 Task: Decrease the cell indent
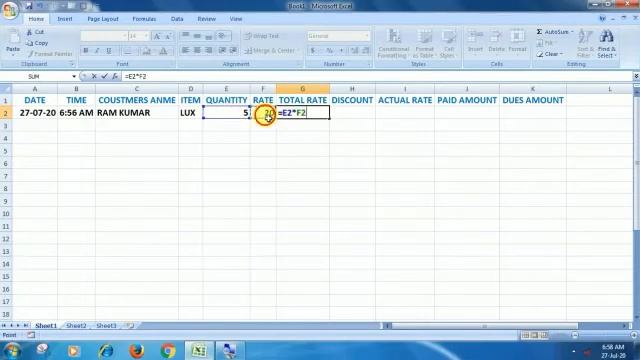coord(222,50)
